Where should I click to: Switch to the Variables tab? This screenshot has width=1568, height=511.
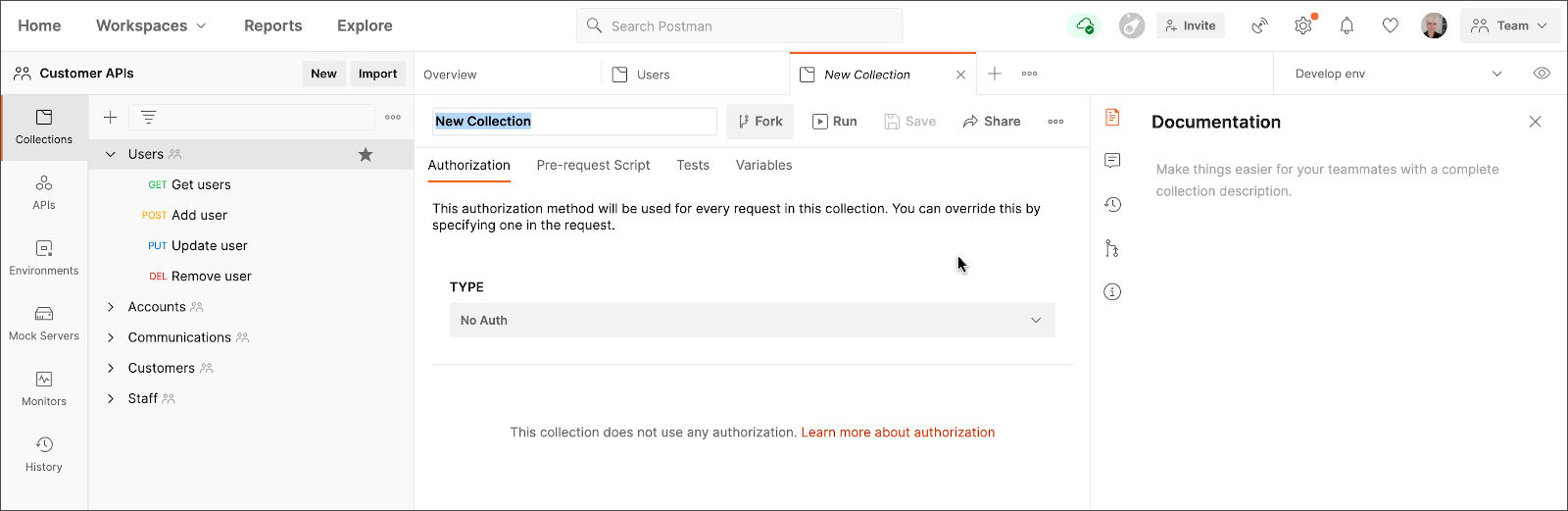[x=763, y=165]
